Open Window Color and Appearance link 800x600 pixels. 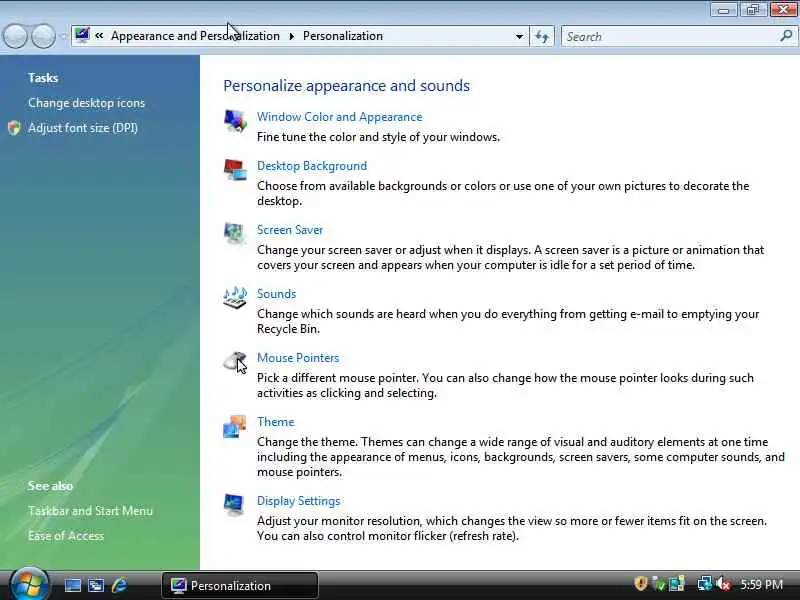tap(339, 117)
